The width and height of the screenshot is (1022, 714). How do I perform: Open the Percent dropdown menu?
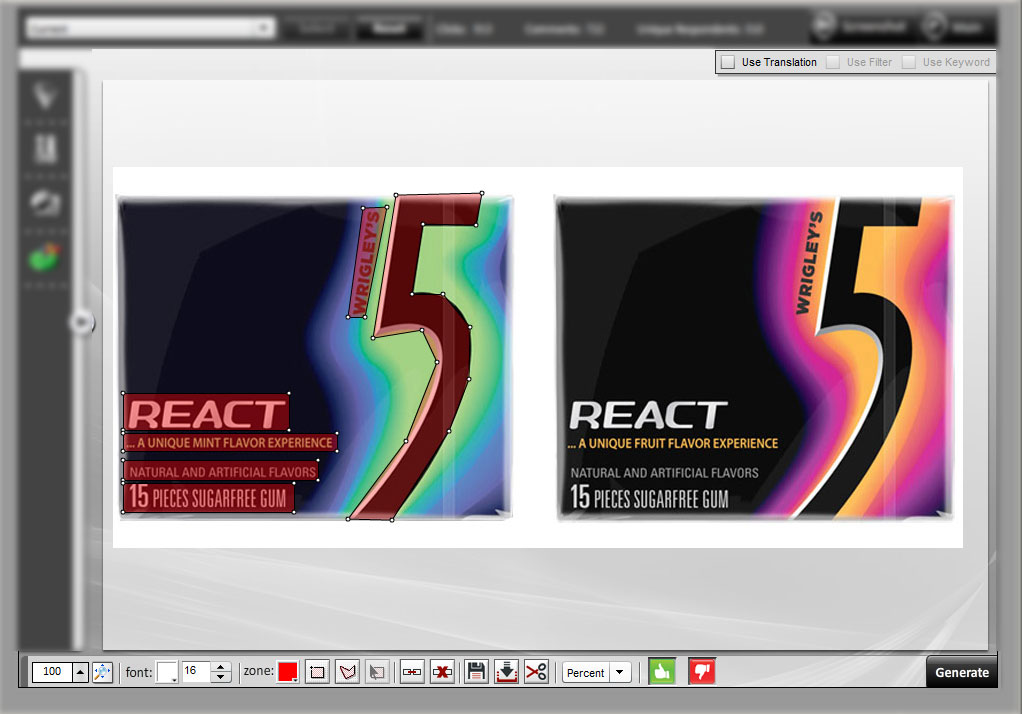620,672
